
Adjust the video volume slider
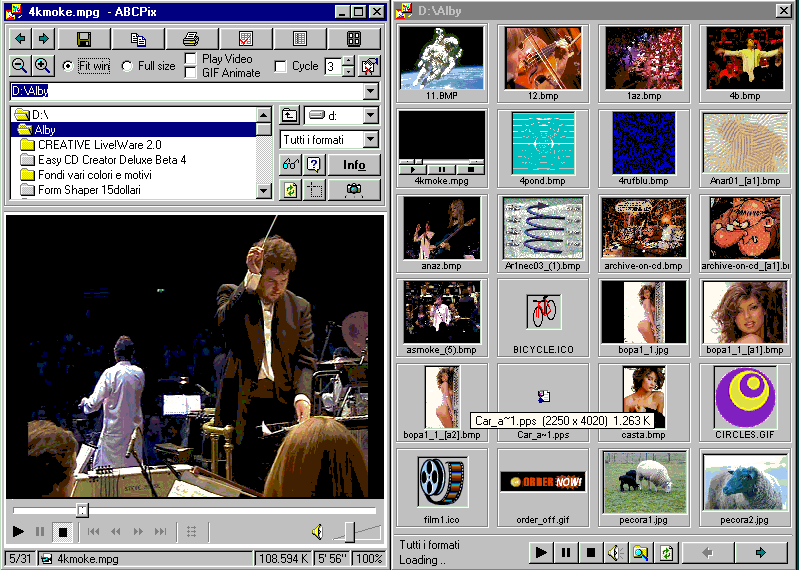pos(348,531)
